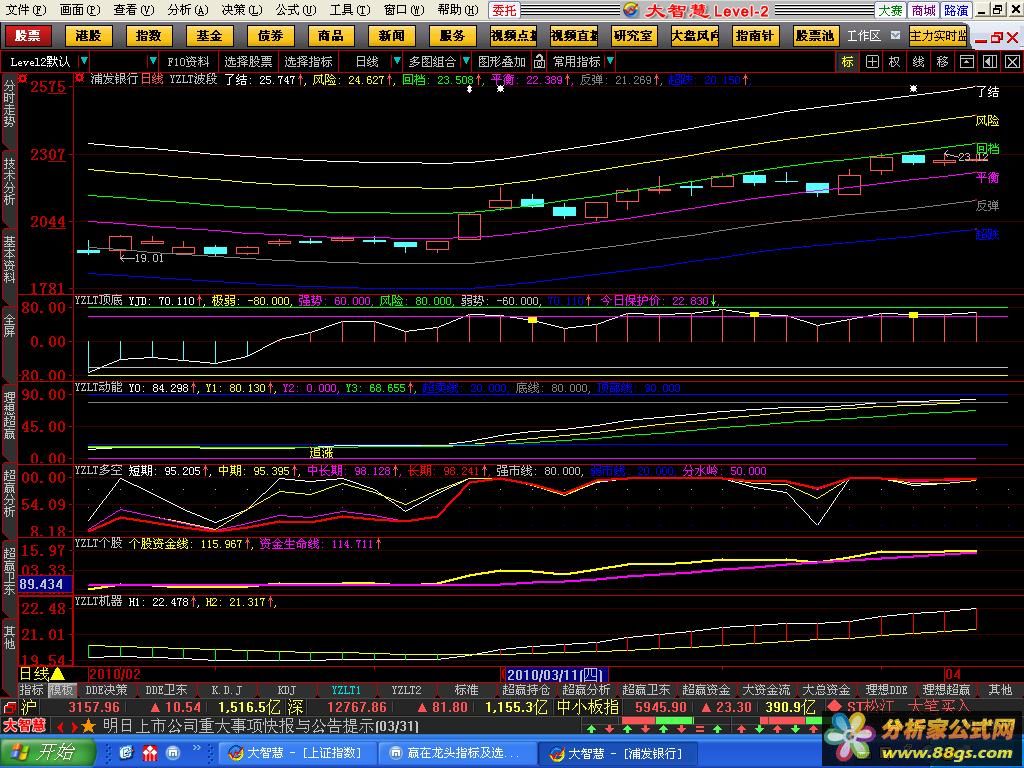Open the 路演 link at top right
Screen dimensions: 1024x768
[955, 10]
